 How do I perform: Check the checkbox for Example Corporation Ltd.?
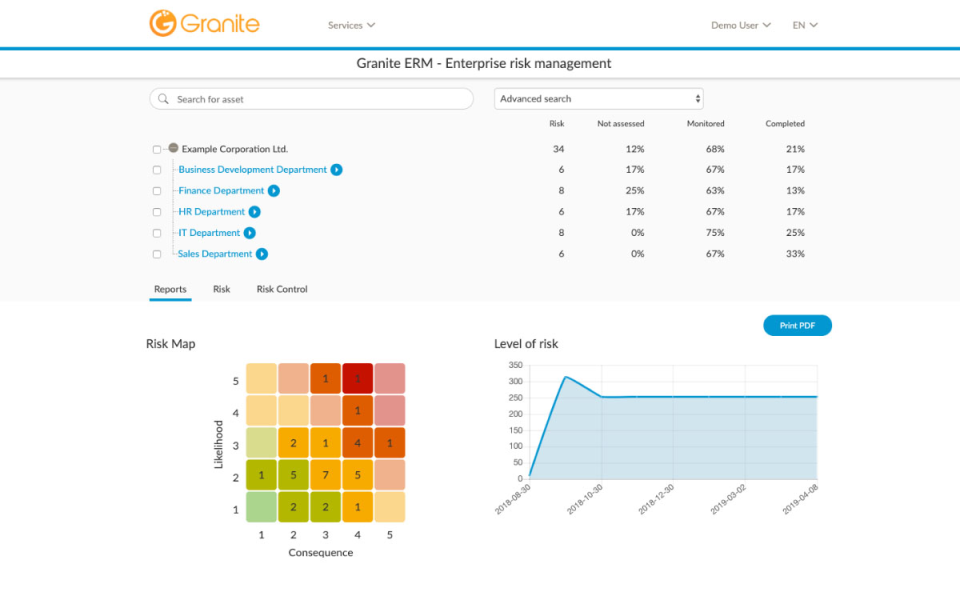[157, 148]
